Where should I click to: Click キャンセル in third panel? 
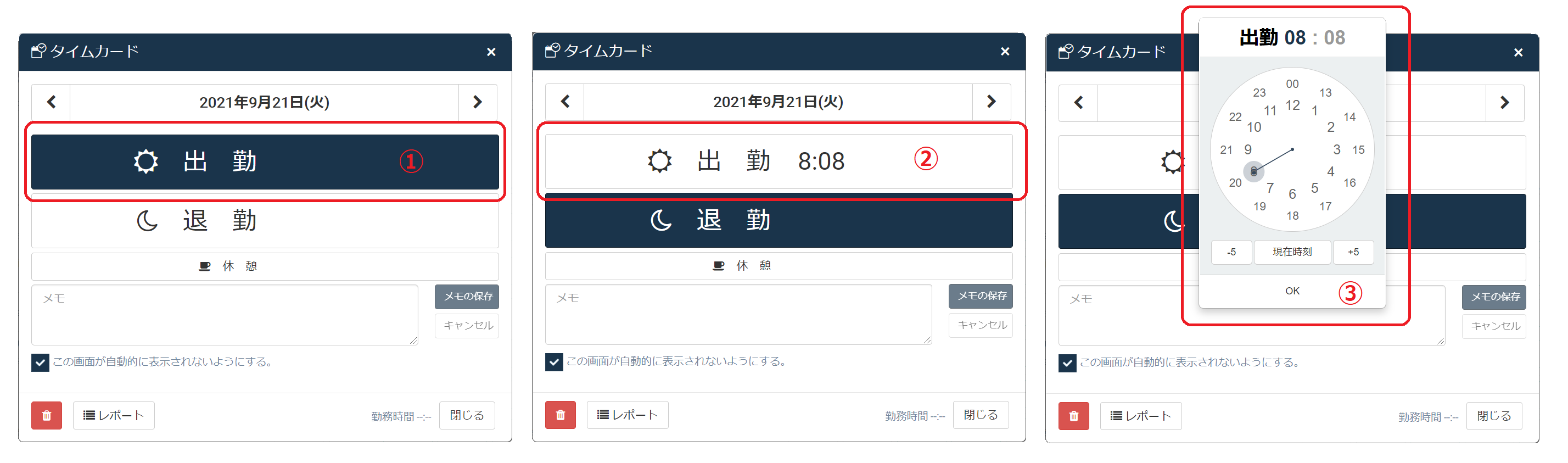point(1494,326)
